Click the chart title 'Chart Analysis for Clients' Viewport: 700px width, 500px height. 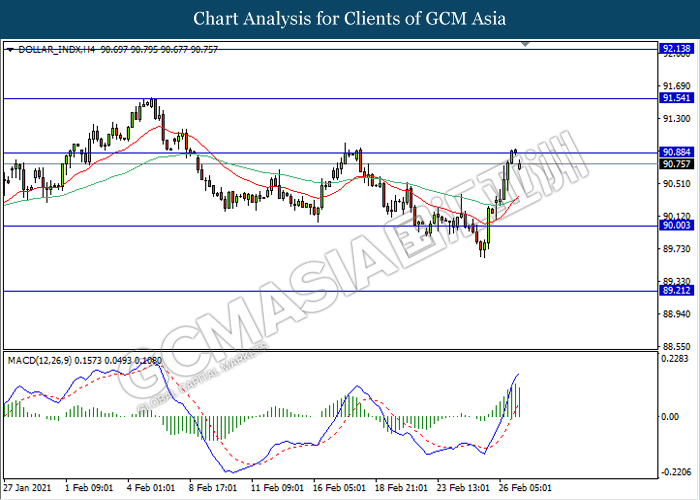349,19
